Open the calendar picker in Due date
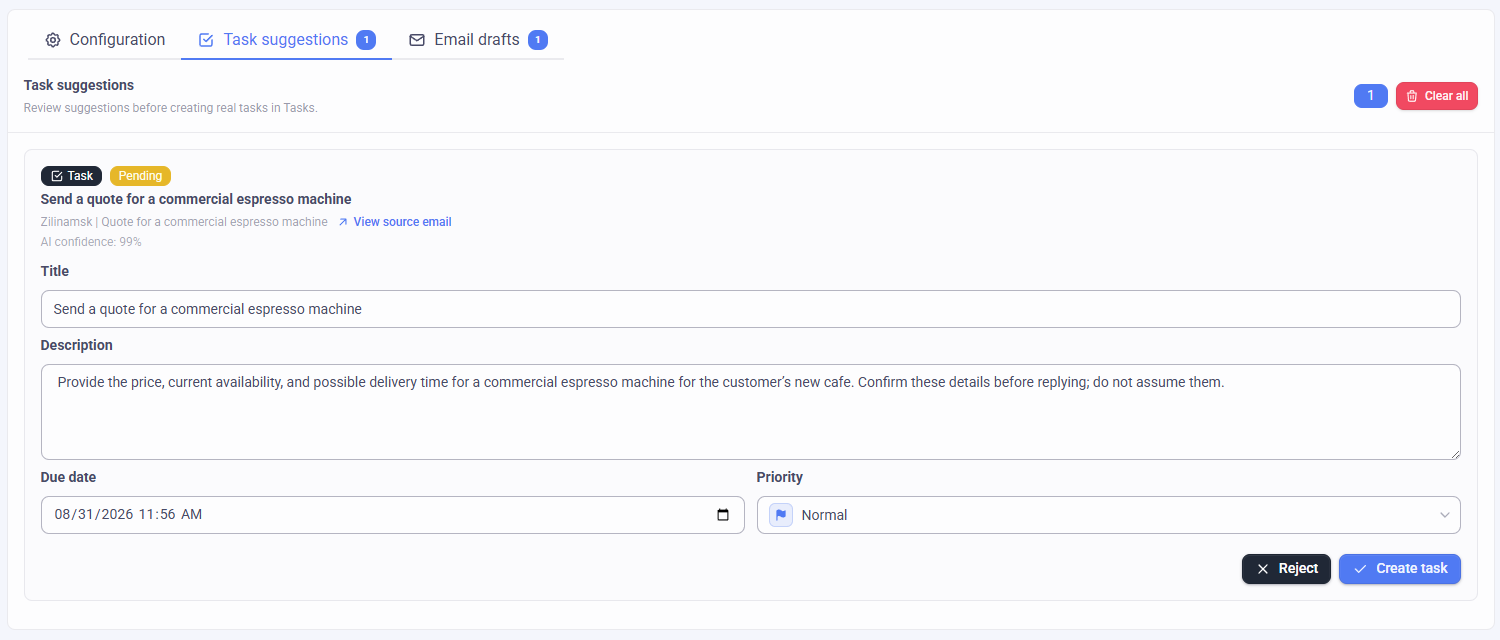This screenshot has width=1500, height=640. [723, 515]
